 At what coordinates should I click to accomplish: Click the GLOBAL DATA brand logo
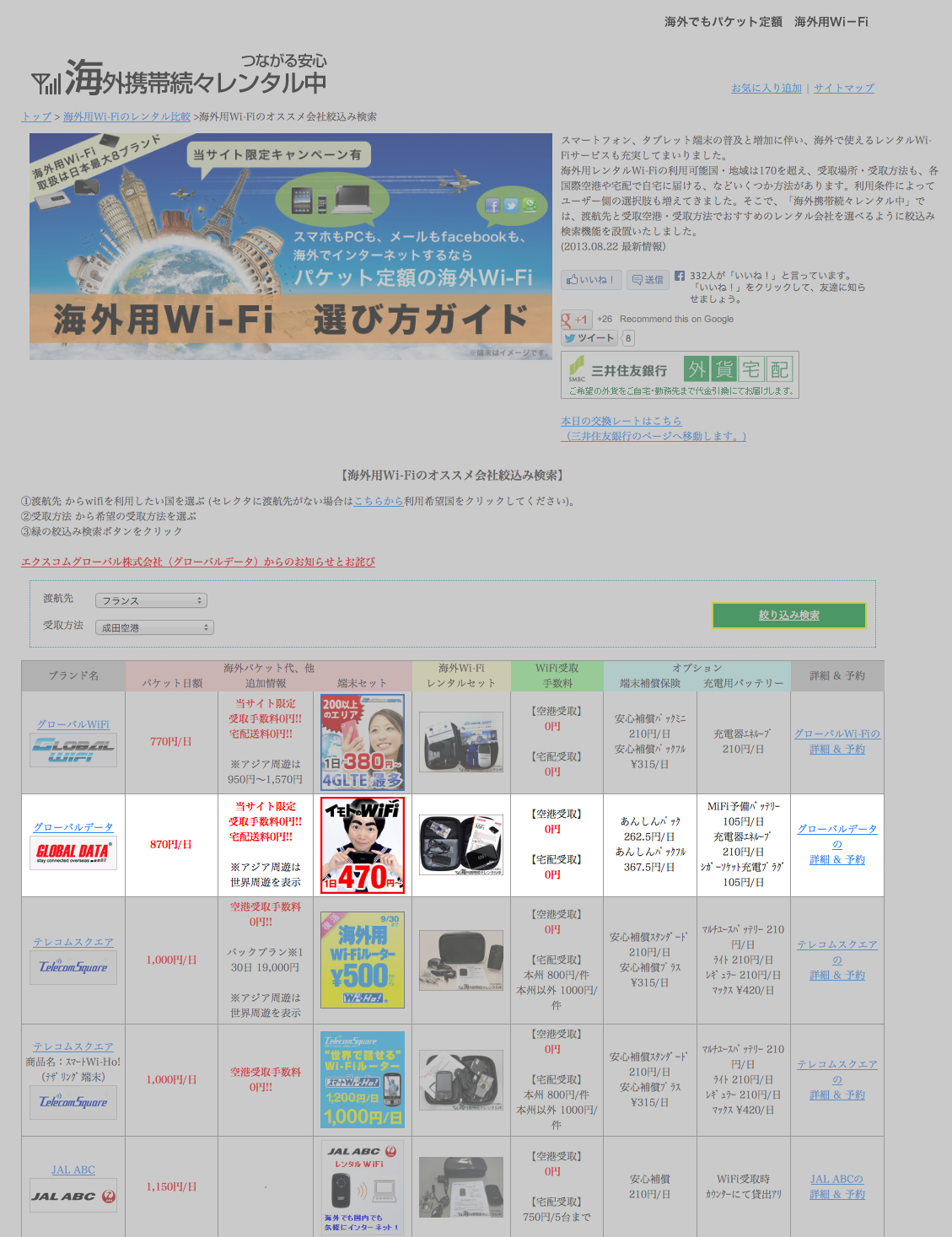pyautogui.click(x=73, y=852)
